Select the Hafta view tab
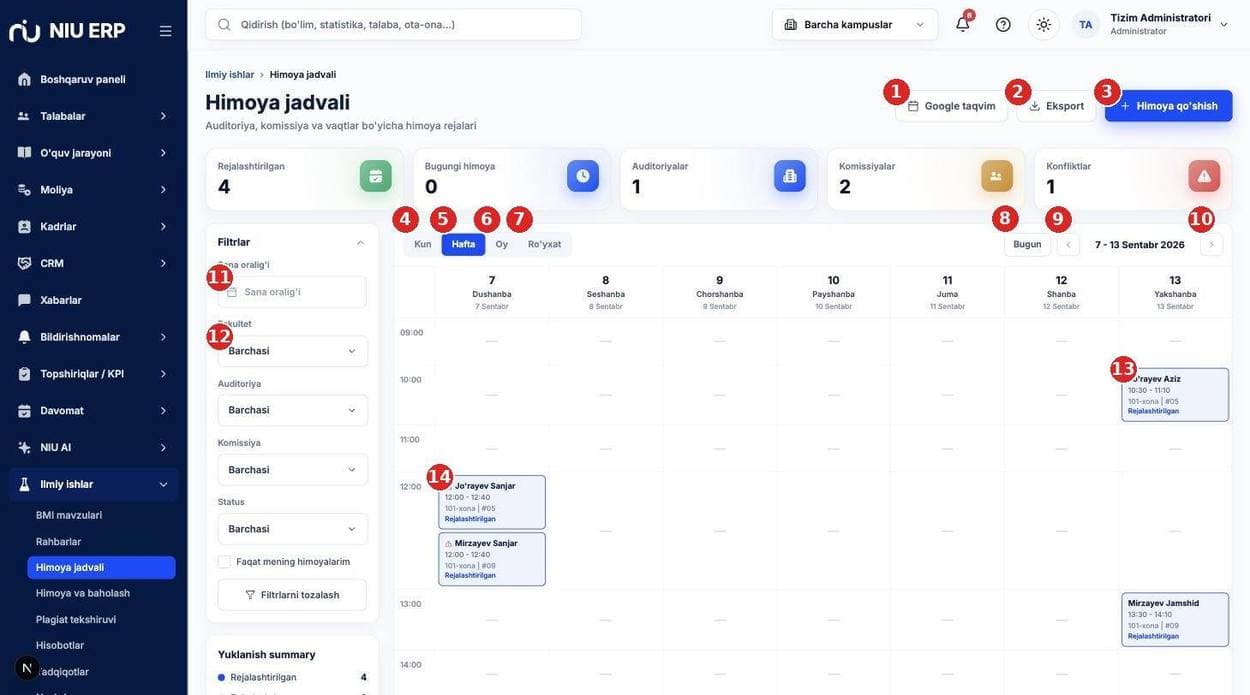The height and width of the screenshot is (695, 1250). [x=463, y=244]
